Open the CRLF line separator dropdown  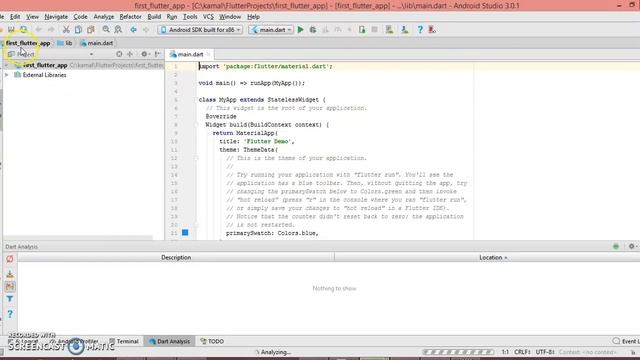click(x=522, y=352)
